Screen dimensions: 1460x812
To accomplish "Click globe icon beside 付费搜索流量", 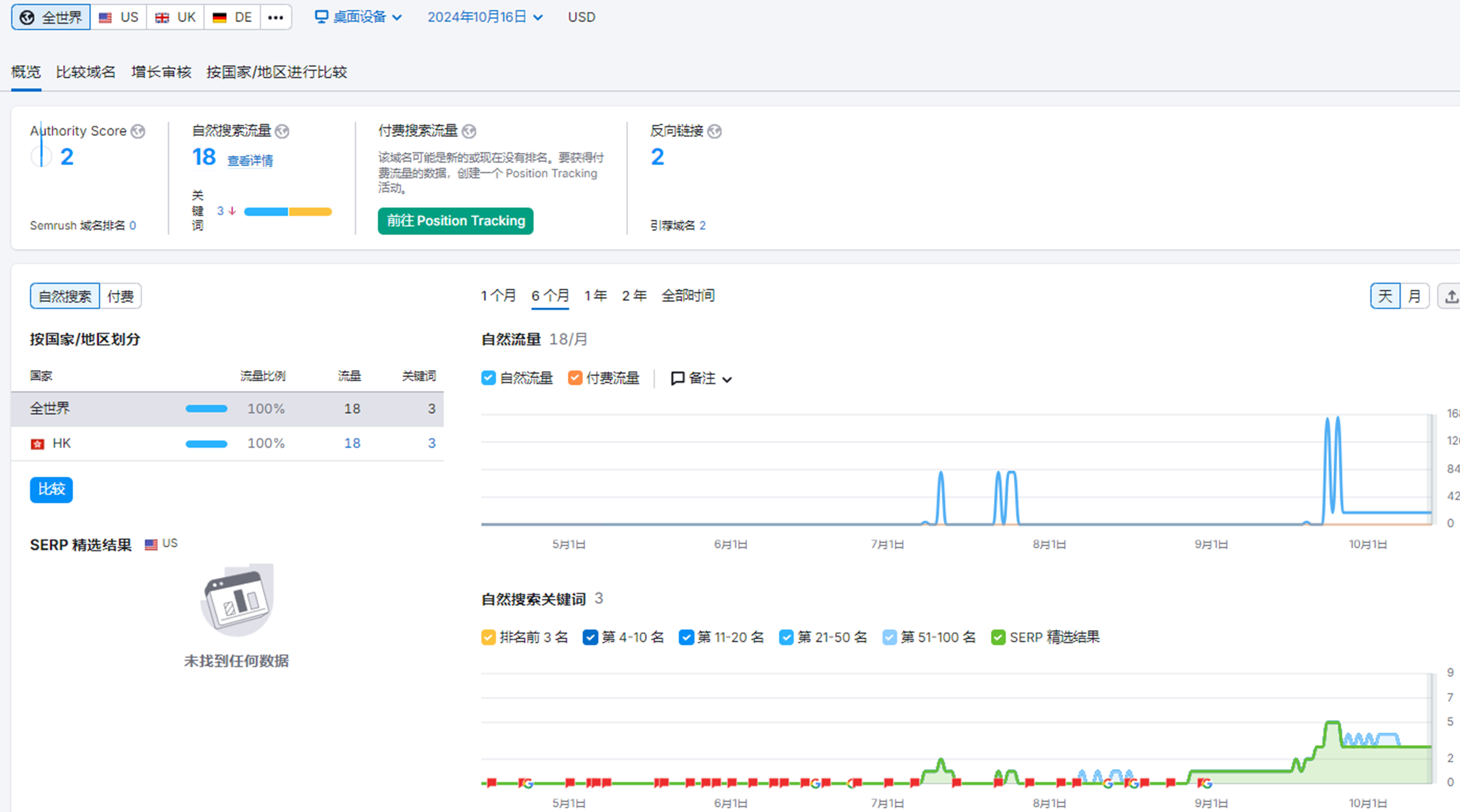I will tap(469, 132).
